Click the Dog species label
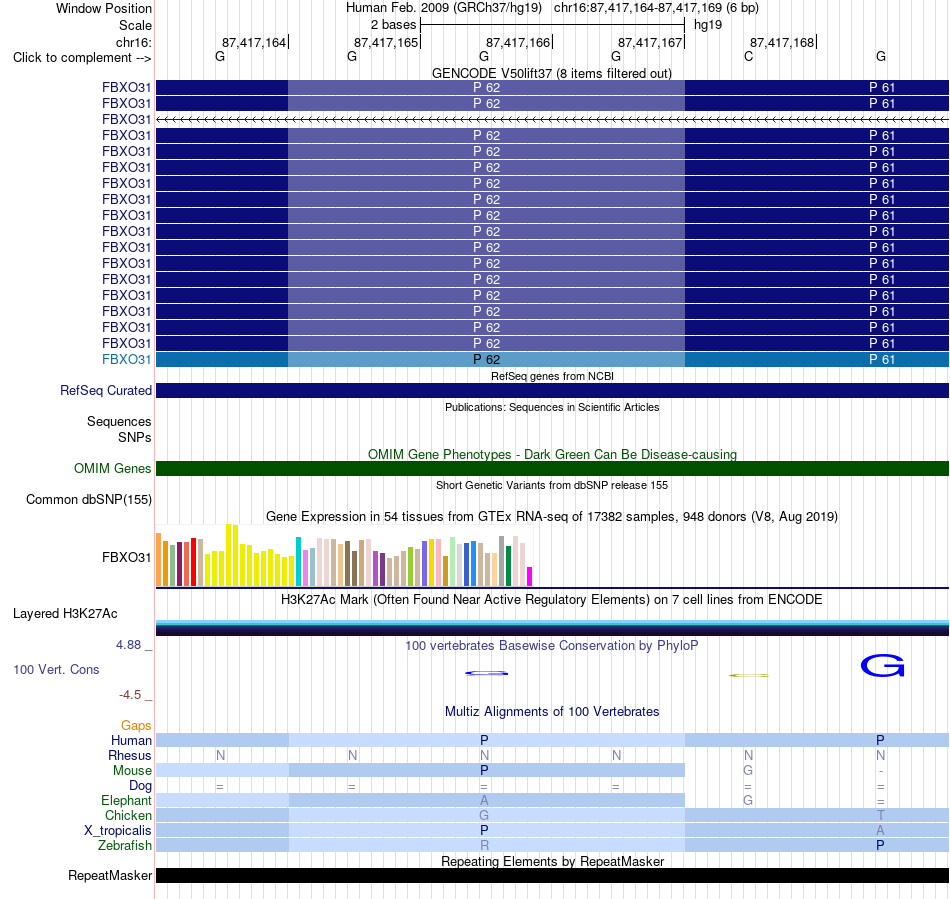This screenshot has height=899, width=950. point(140,786)
